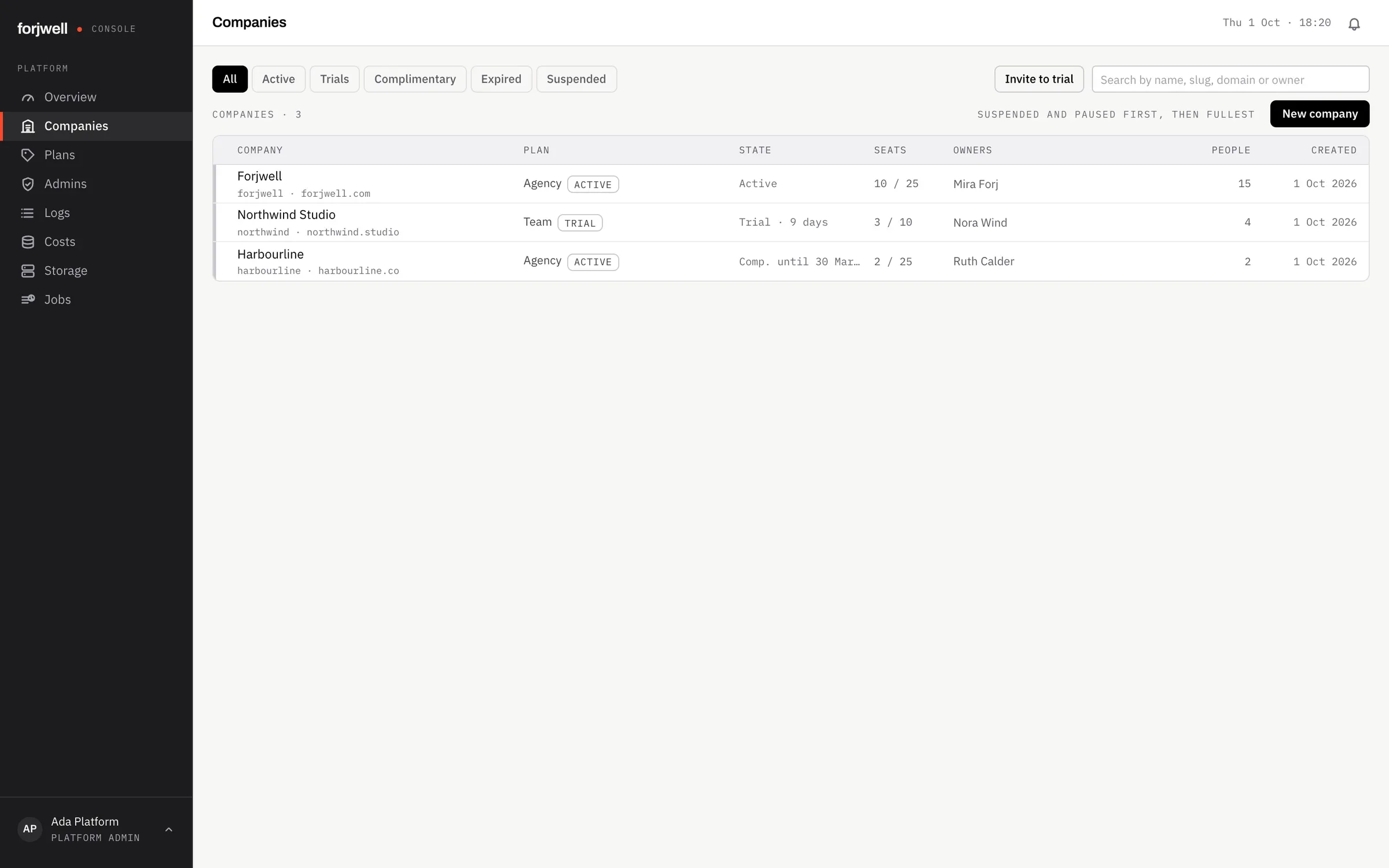Select owner Ruth Calder
This screenshot has width=1389, height=868.
tap(983, 262)
